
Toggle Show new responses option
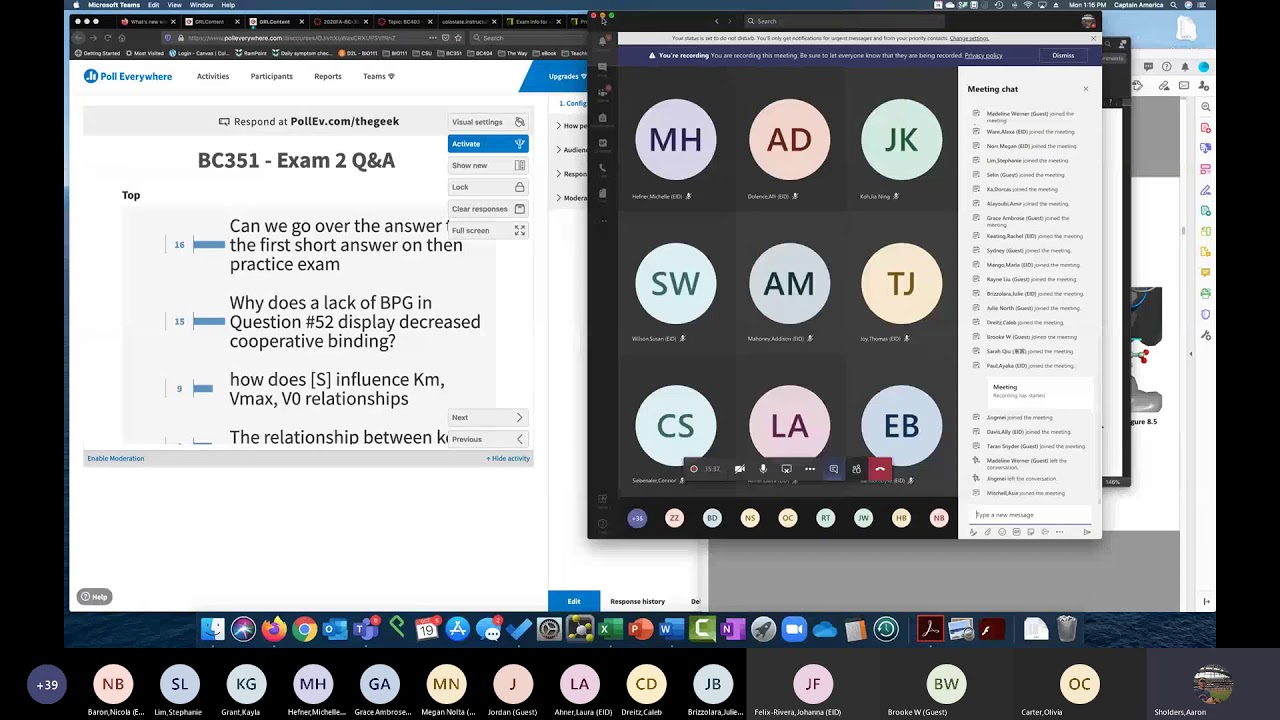pos(488,165)
